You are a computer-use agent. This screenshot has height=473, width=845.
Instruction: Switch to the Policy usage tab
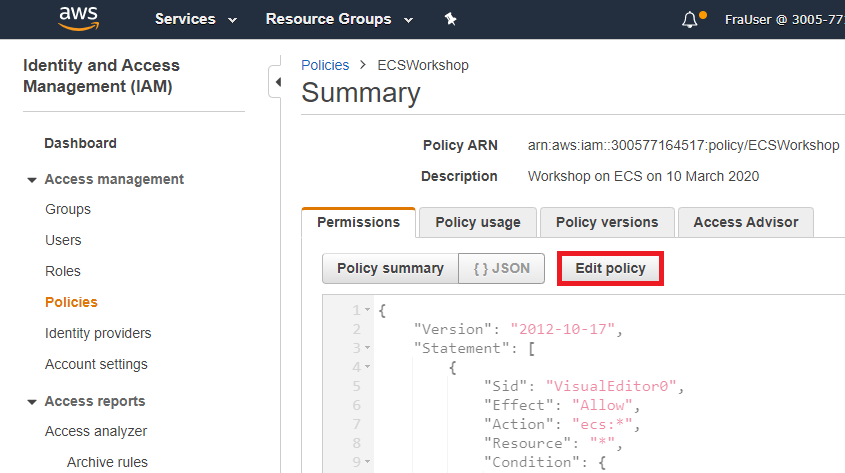click(477, 222)
